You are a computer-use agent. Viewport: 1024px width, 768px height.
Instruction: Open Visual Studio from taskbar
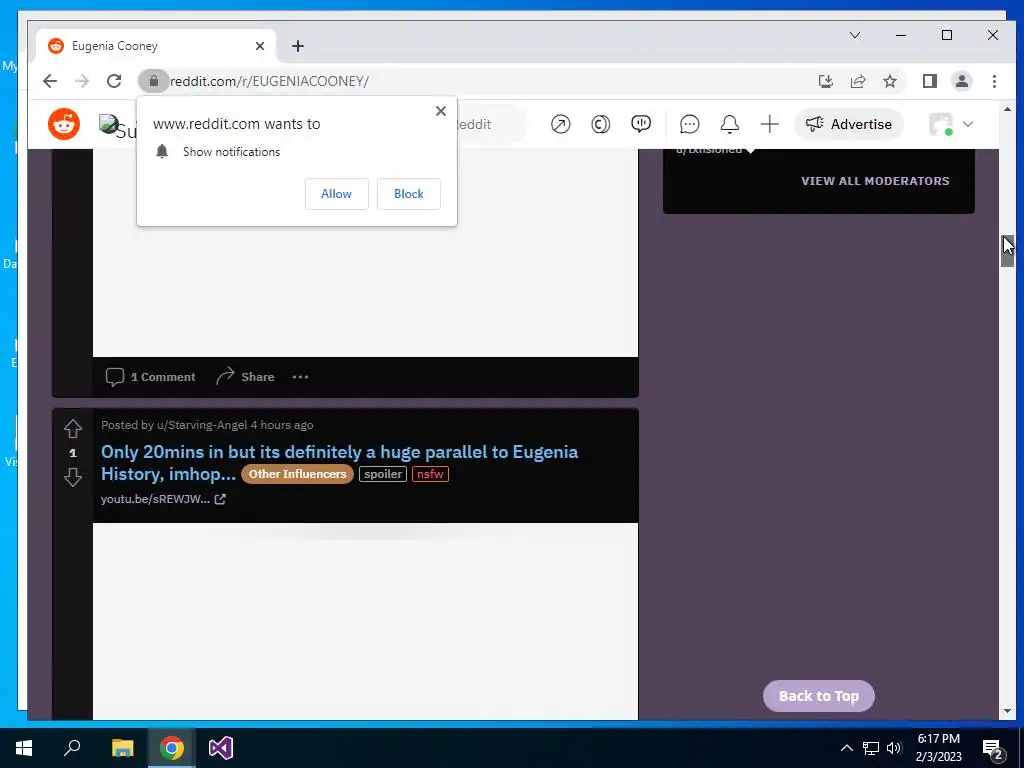pos(221,748)
